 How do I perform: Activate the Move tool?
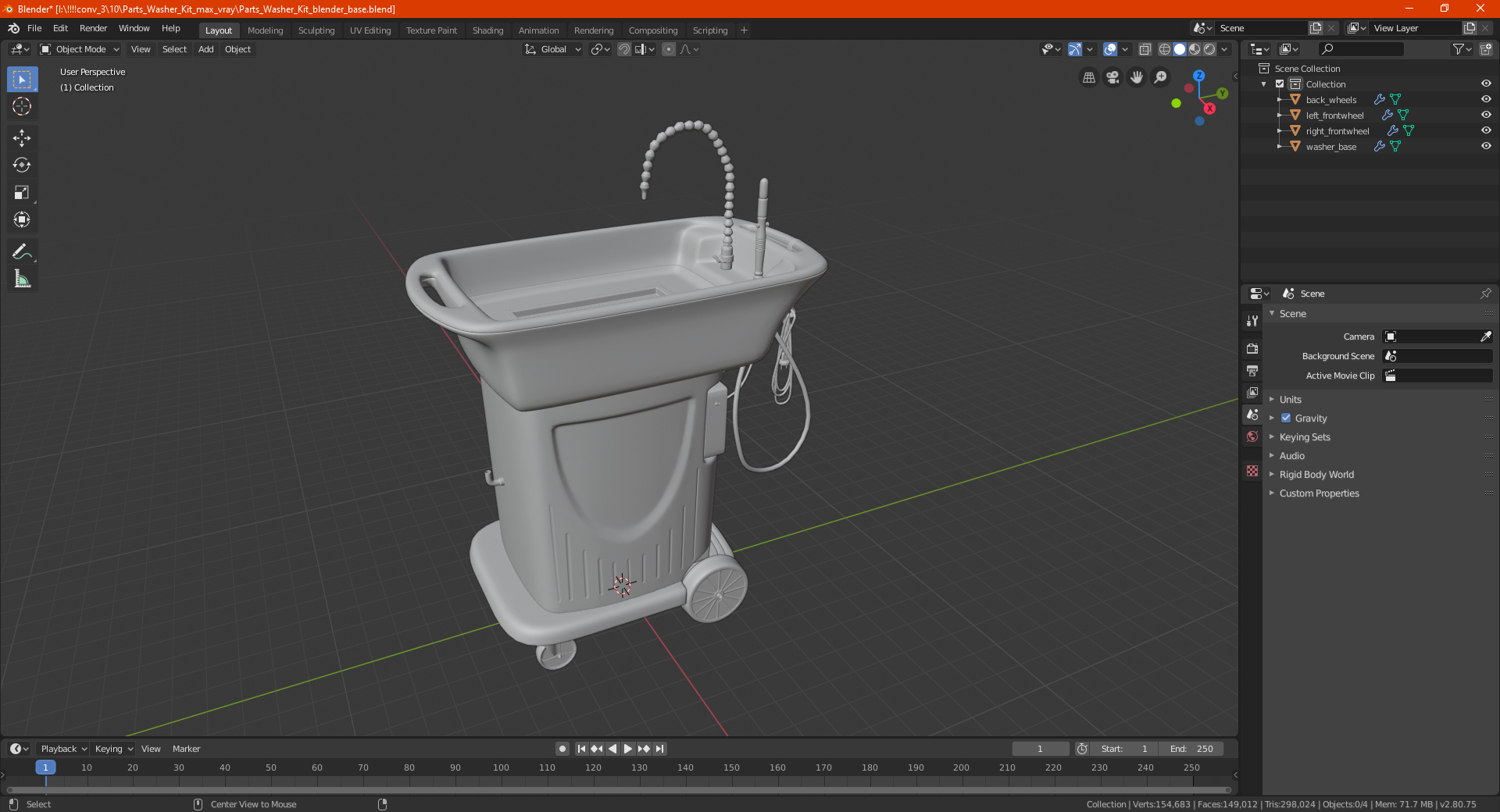pos(22,138)
